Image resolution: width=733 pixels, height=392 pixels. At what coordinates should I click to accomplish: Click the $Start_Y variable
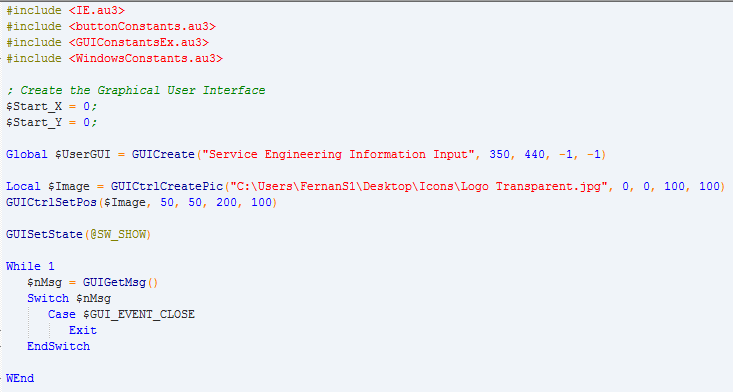pyautogui.click(x=34, y=122)
